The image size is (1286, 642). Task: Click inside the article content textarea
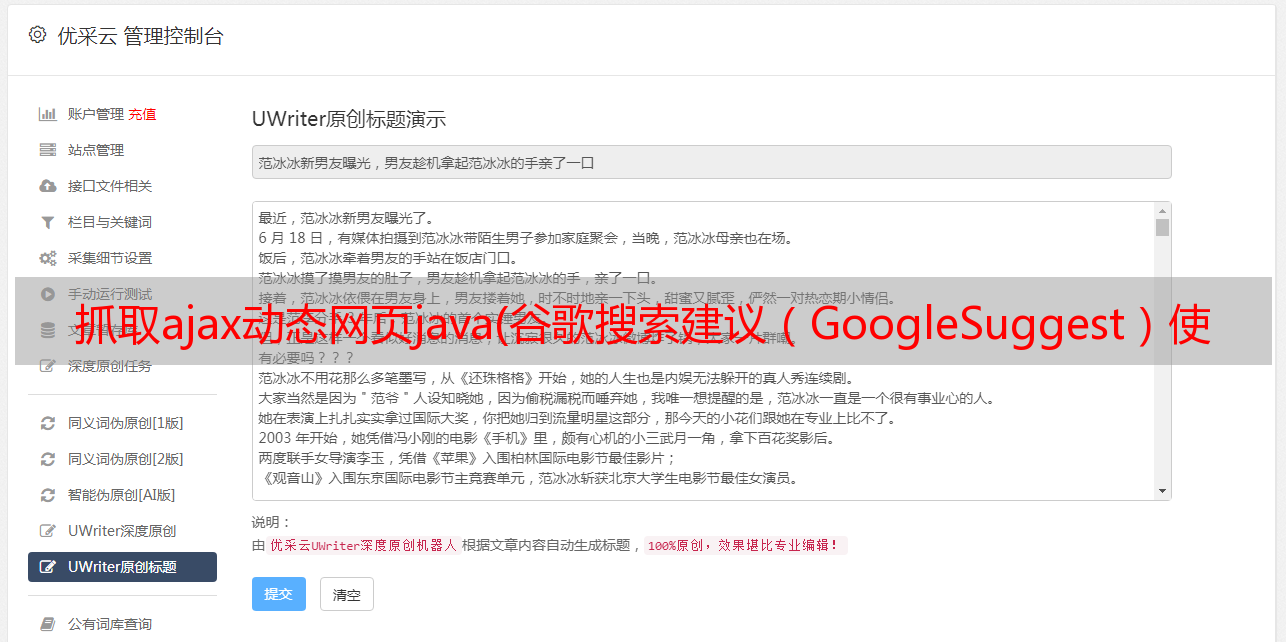[x=703, y=351]
